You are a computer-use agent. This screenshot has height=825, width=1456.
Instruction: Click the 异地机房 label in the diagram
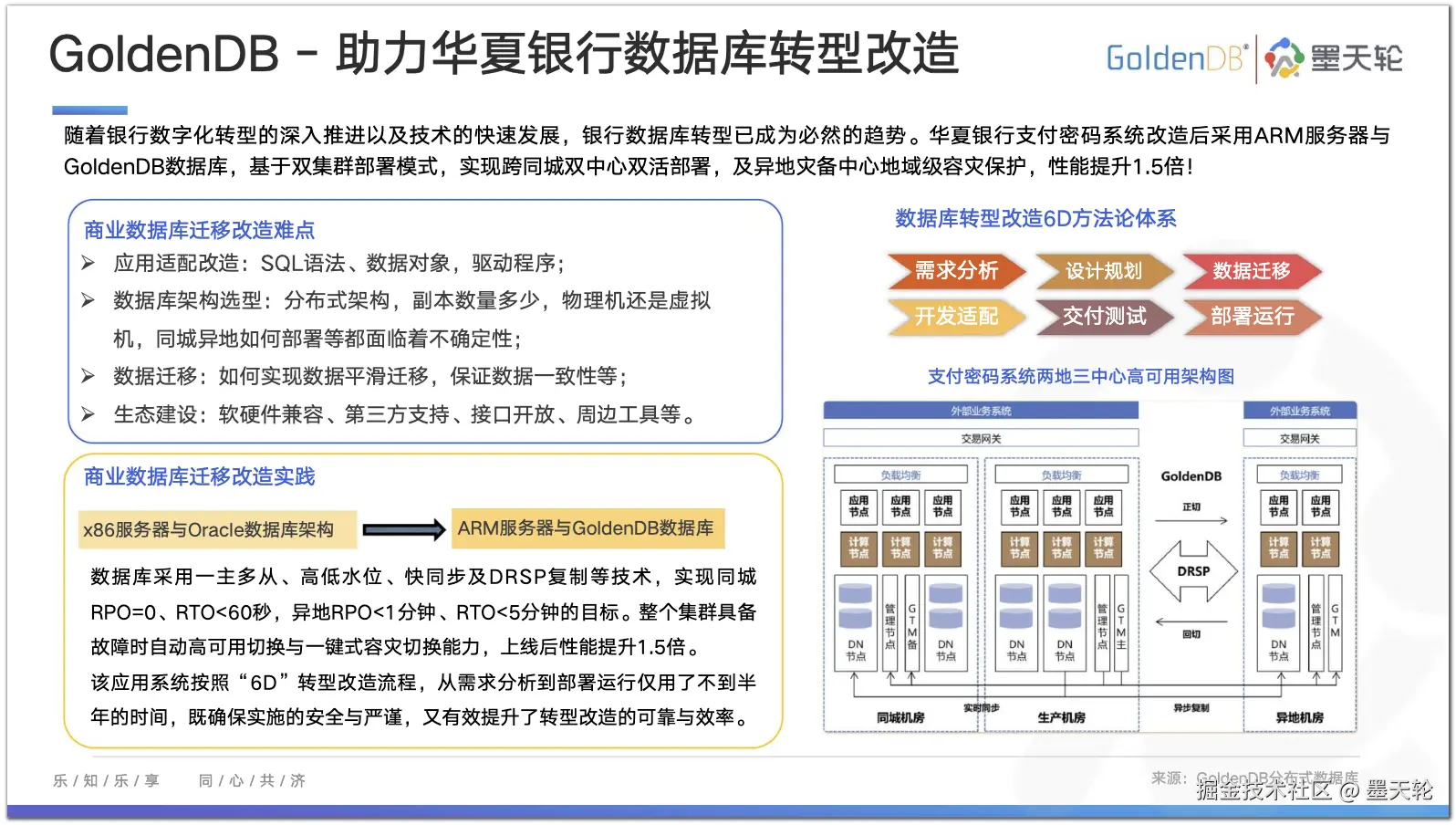click(1299, 718)
